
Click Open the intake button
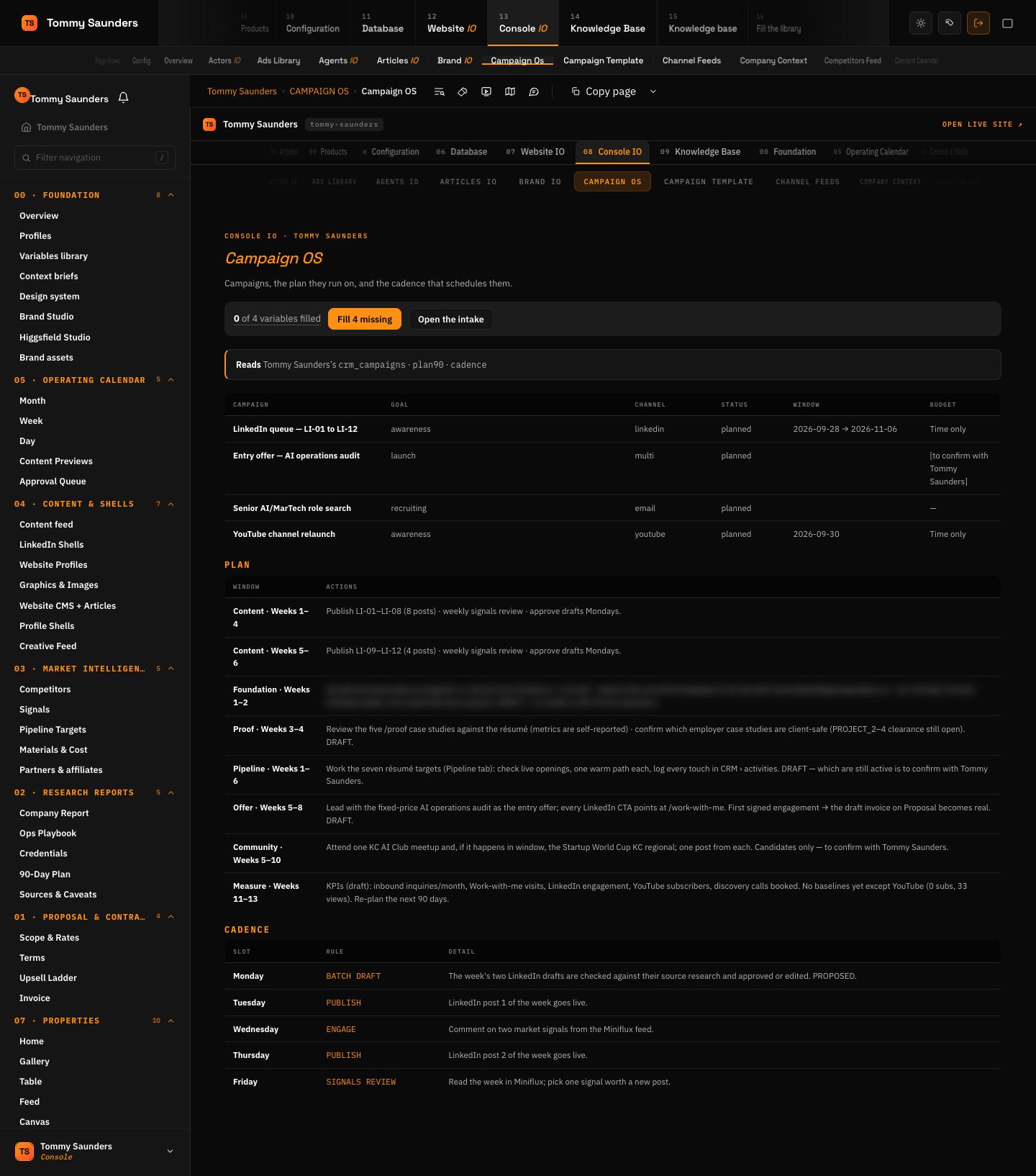point(451,319)
